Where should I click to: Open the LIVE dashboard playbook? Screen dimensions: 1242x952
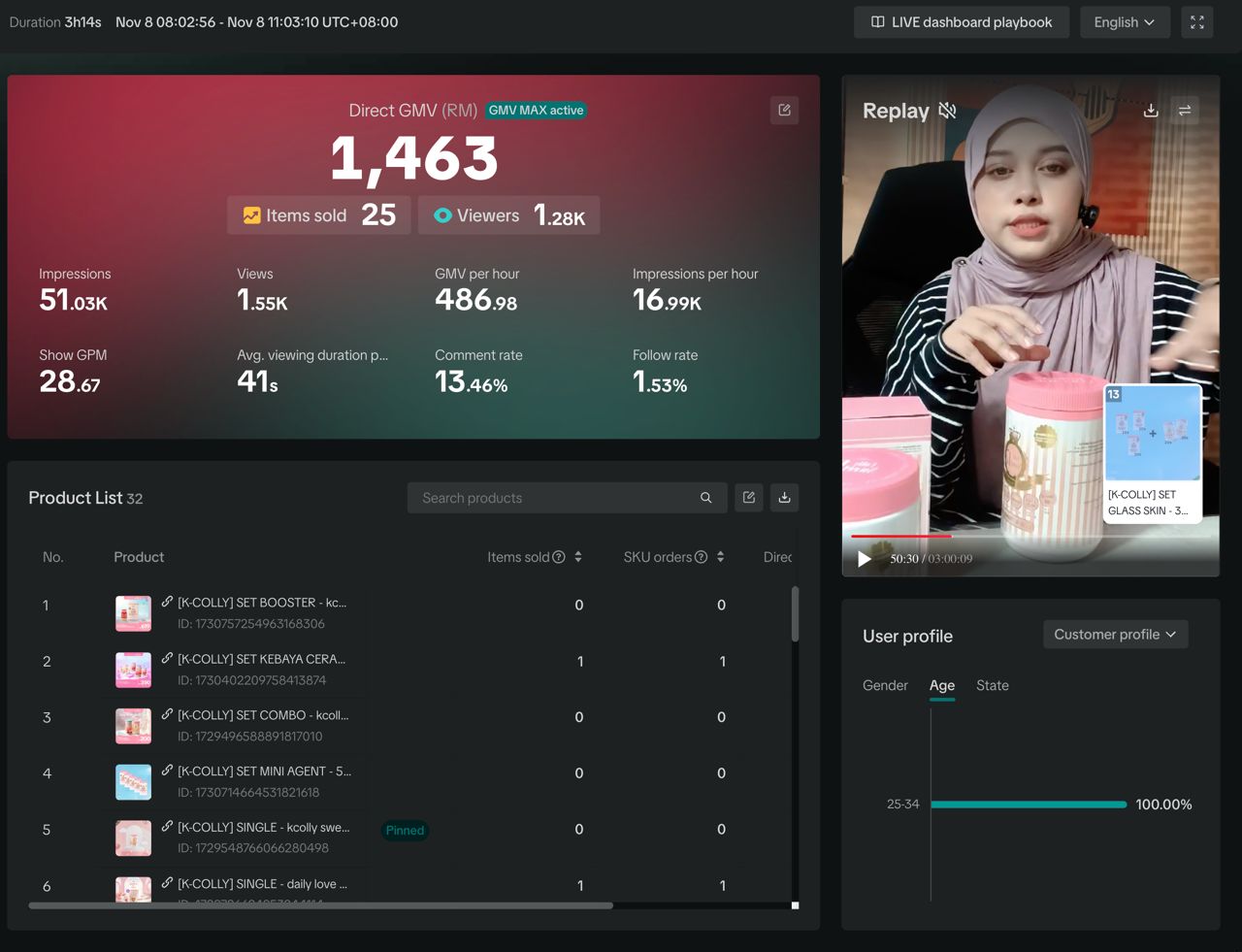click(961, 22)
